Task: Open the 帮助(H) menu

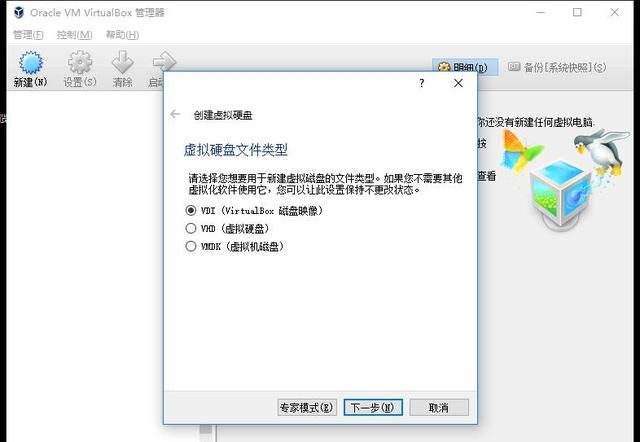Action: click(x=122, y=35)
